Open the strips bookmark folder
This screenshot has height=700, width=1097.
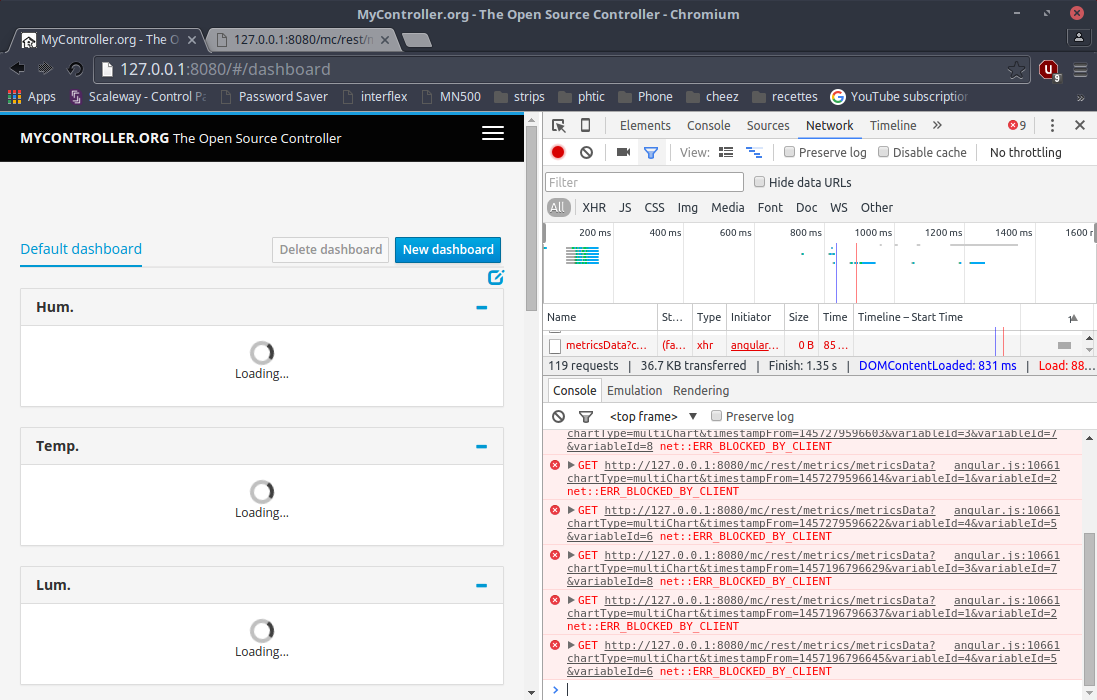point(519,97)
